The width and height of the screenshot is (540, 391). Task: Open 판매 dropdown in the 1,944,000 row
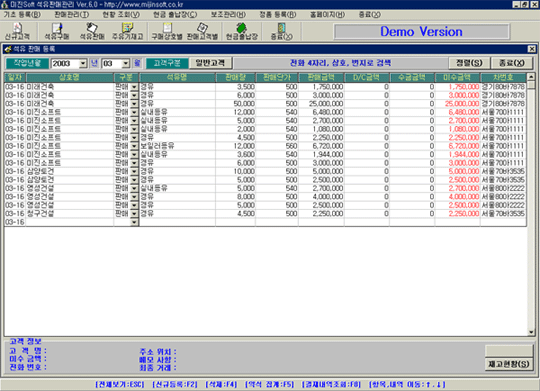[134, 154]
